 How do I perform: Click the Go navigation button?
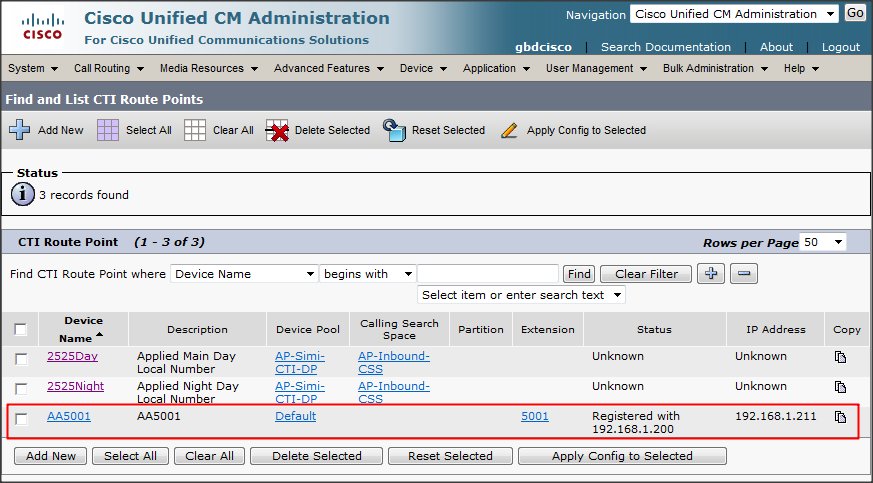[855, 13]
